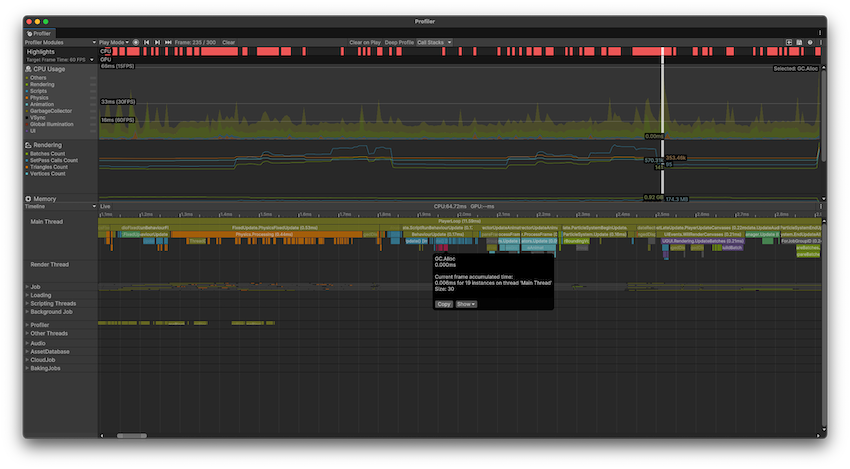Click the save profiler data icon
This screenshot has height=469, width=850.
coord(799,42)
